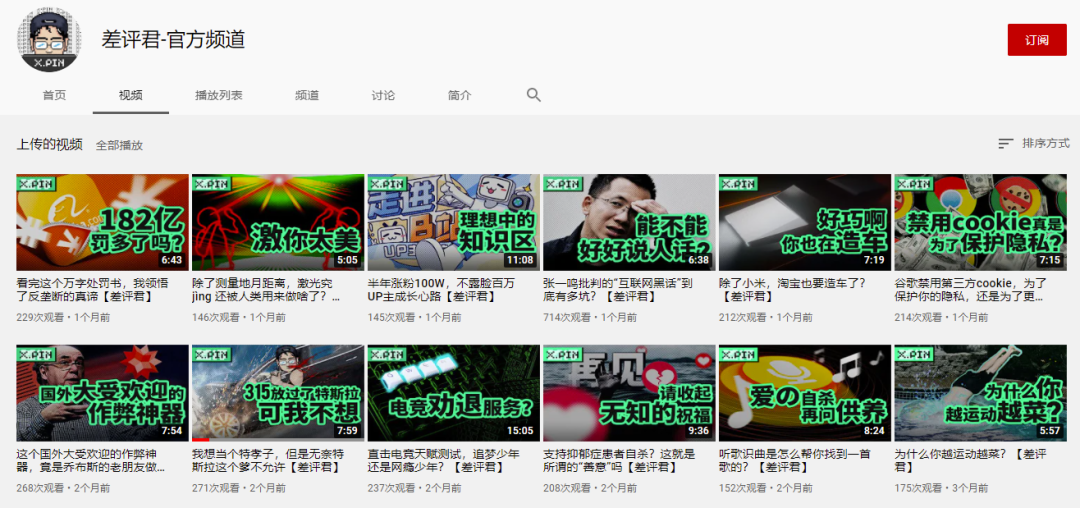
Task: Go to the 讨论 tab
Action: (x=384, y=96)
